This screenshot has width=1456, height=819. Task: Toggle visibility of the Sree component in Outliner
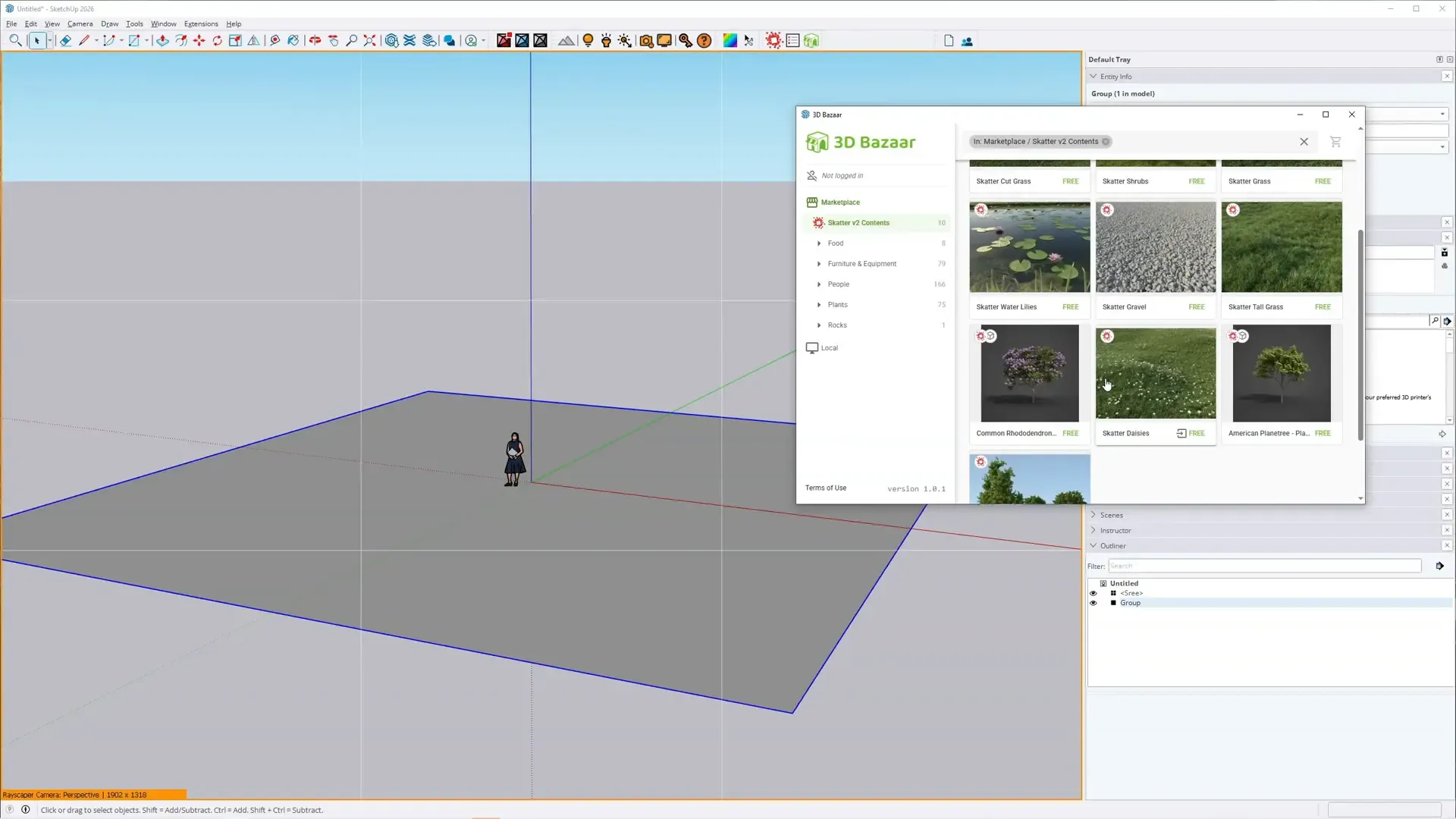(1093, 593)
